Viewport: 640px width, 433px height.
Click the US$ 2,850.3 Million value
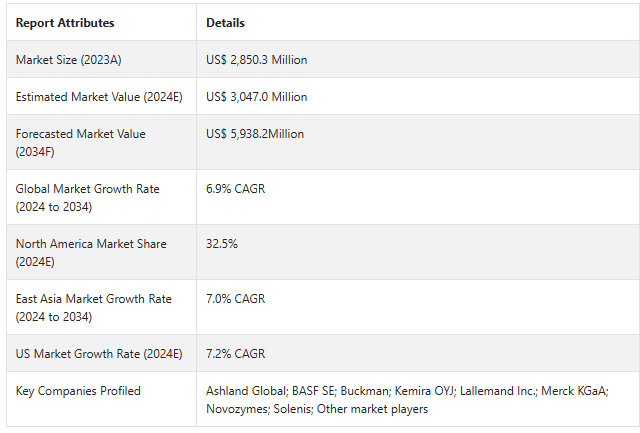(256, 60)
